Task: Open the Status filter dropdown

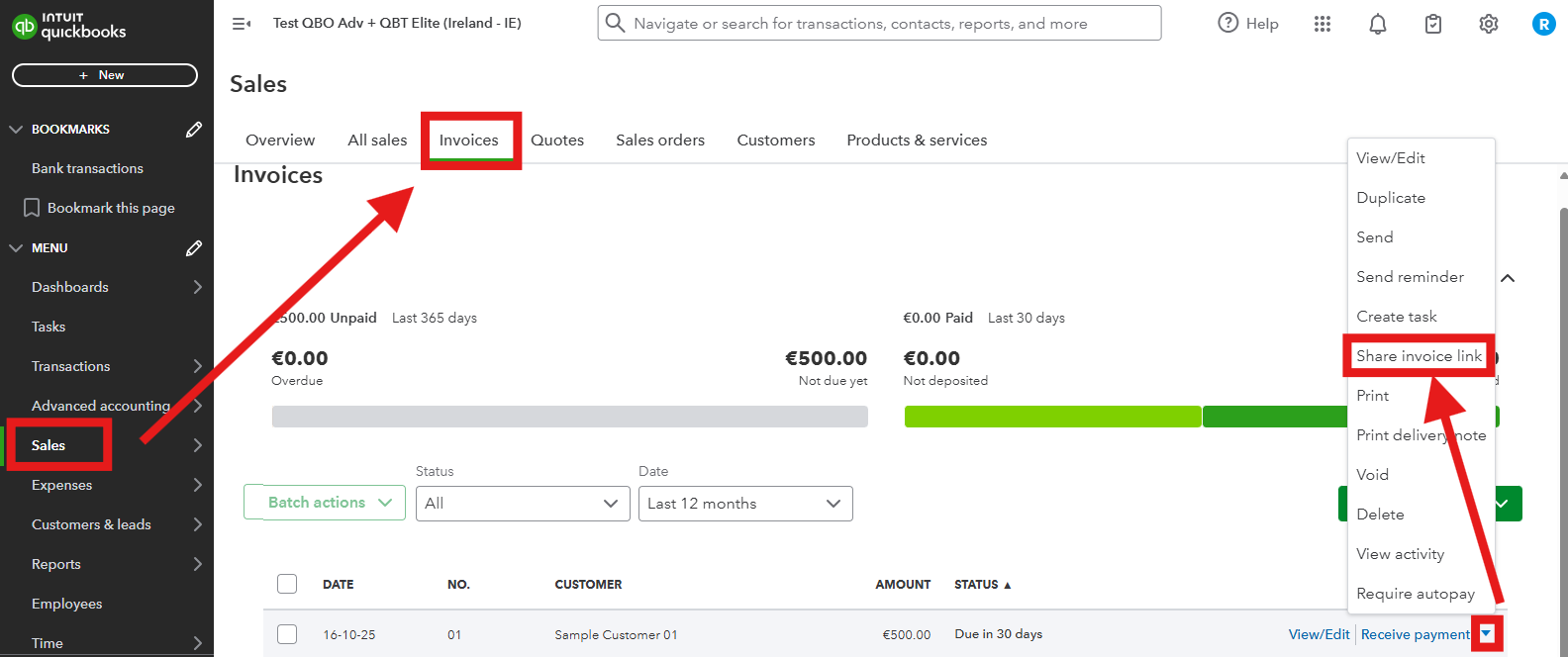Action: pyautogui.click(x=523, y=504)
